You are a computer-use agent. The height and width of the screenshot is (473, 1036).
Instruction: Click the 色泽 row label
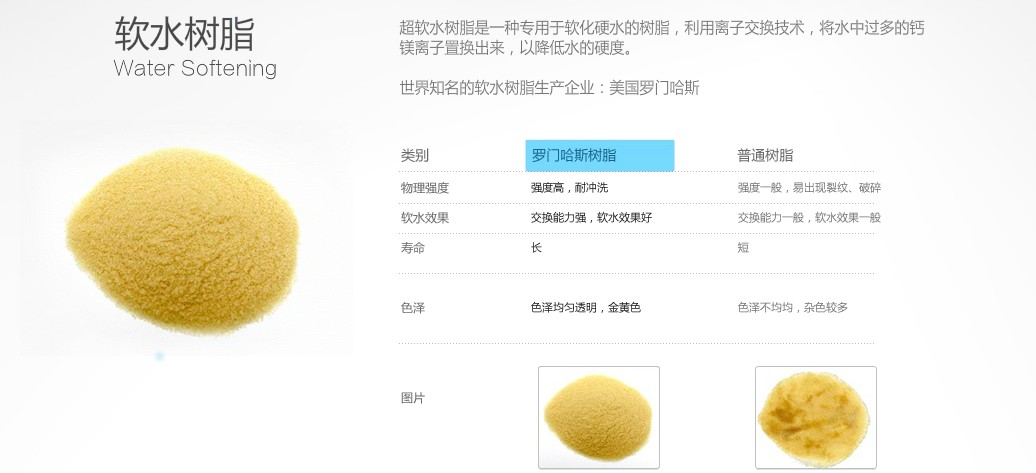coord(412,308)
